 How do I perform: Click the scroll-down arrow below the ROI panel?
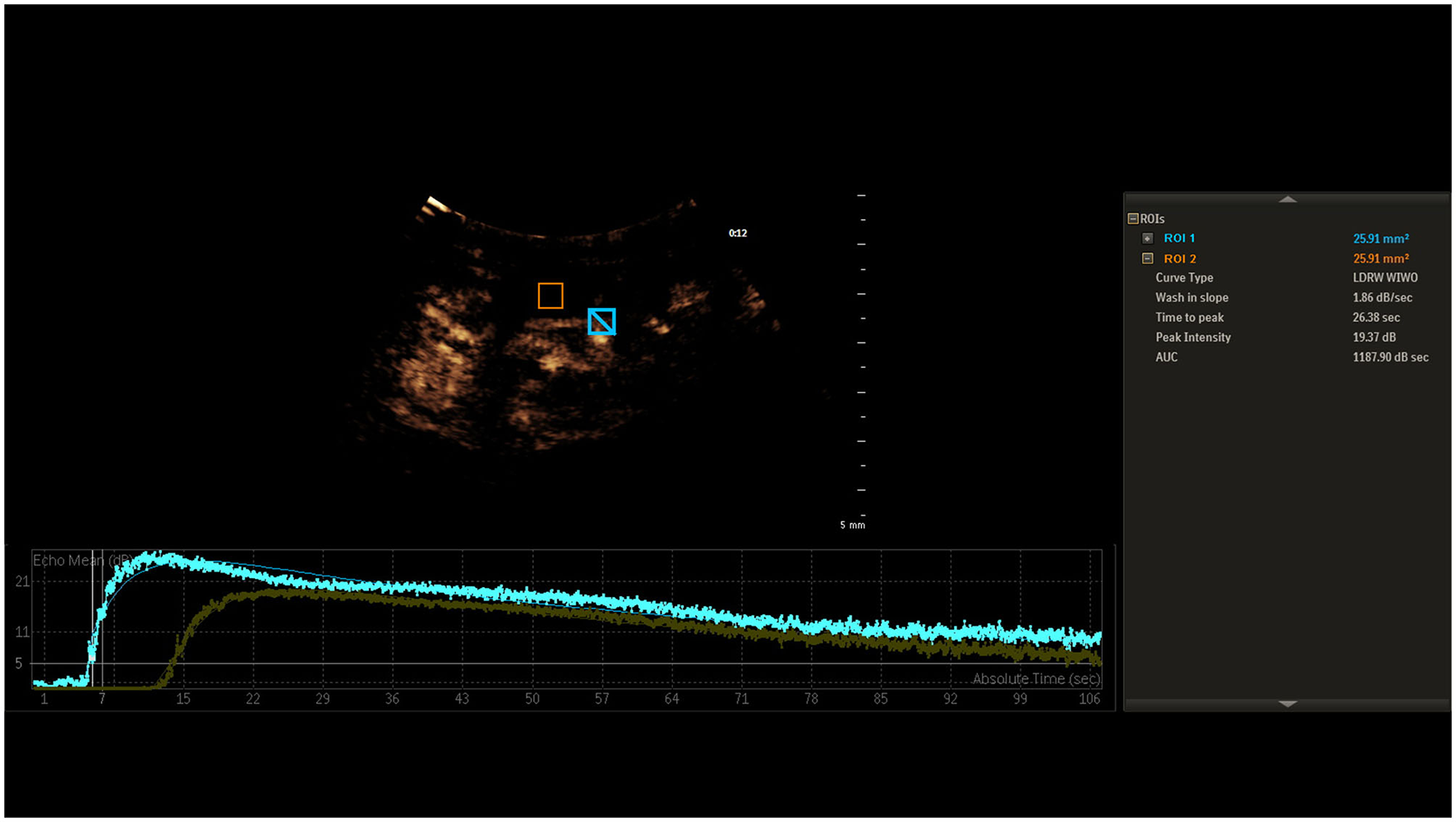click(x=1288, y=705)
